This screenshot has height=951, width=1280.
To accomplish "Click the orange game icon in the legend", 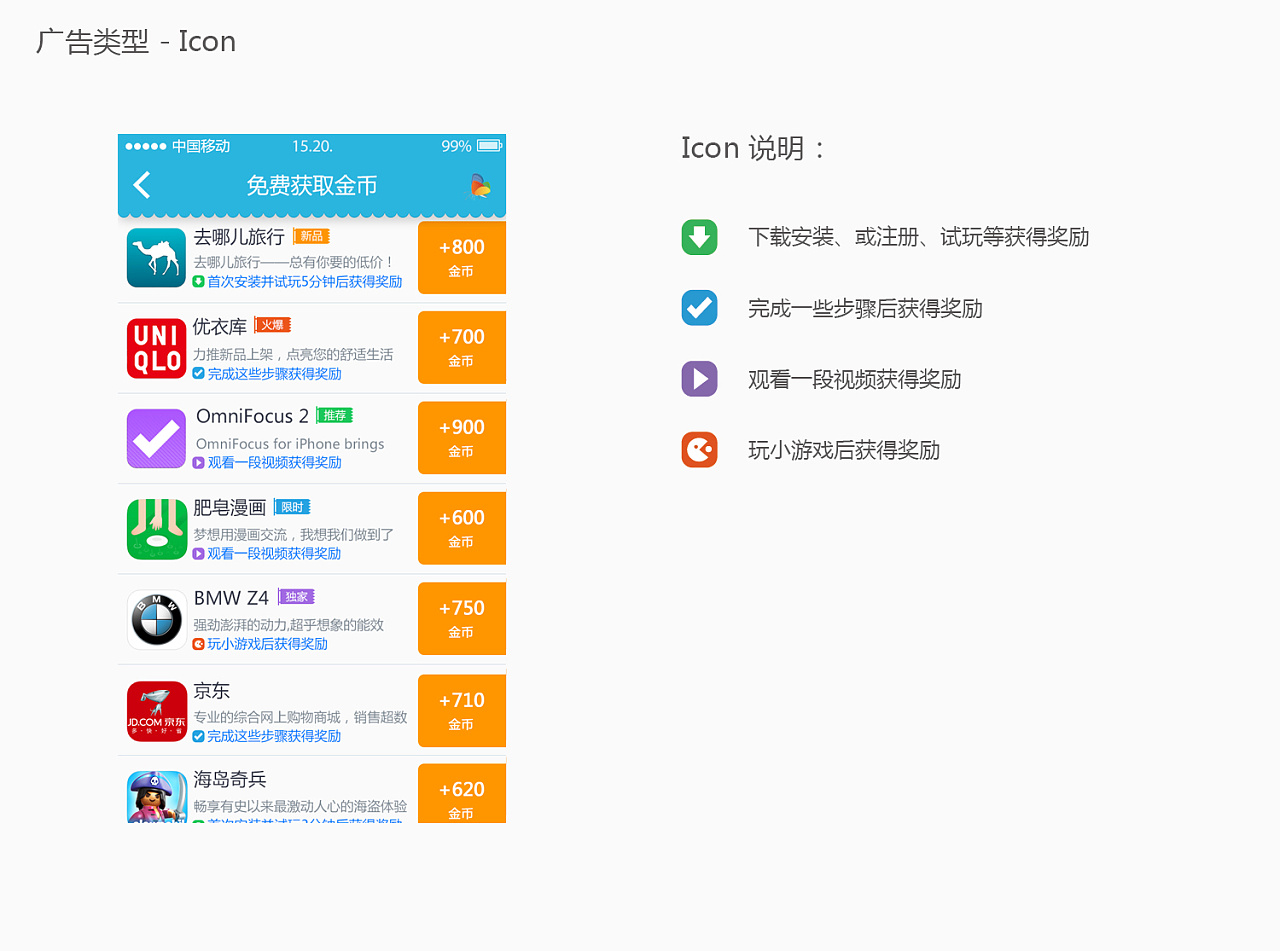I will tap(699, 450).
